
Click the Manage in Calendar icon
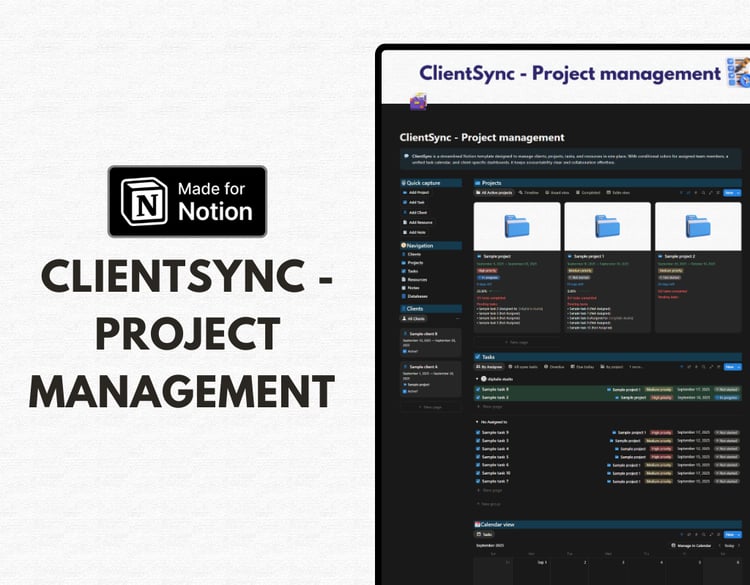pyautogui.click(x=673, y=545)
